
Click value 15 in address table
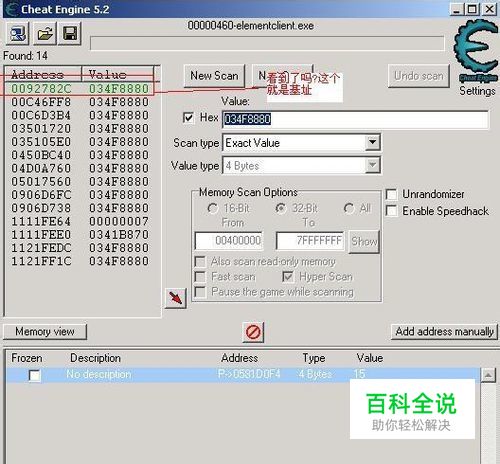(360, 374)
